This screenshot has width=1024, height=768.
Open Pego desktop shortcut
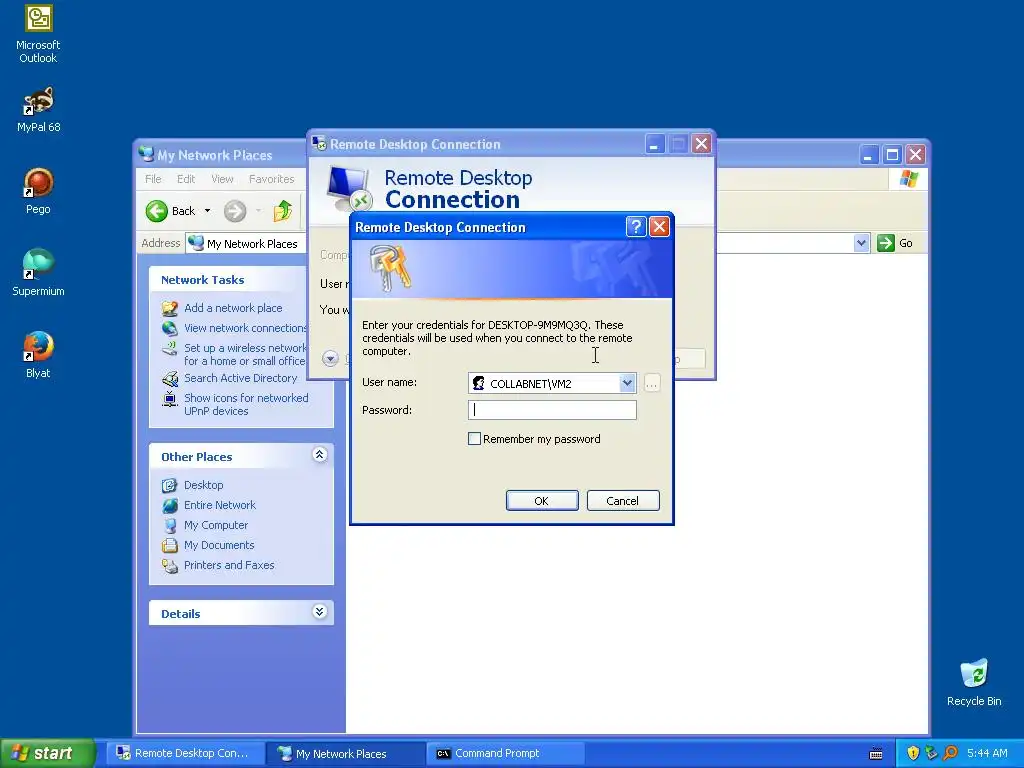click(x=38, y=191)
